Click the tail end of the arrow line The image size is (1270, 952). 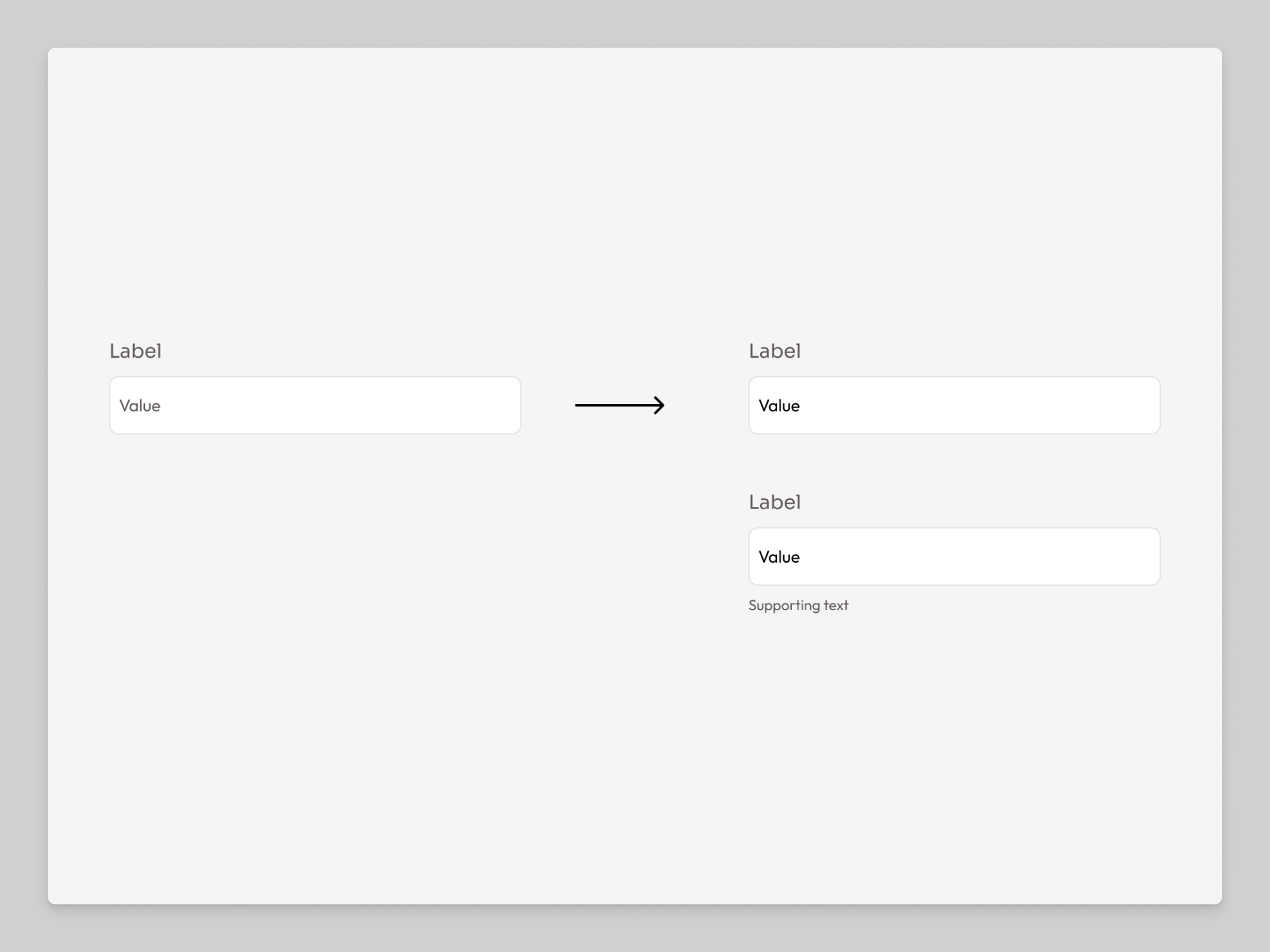pos(577,405)
